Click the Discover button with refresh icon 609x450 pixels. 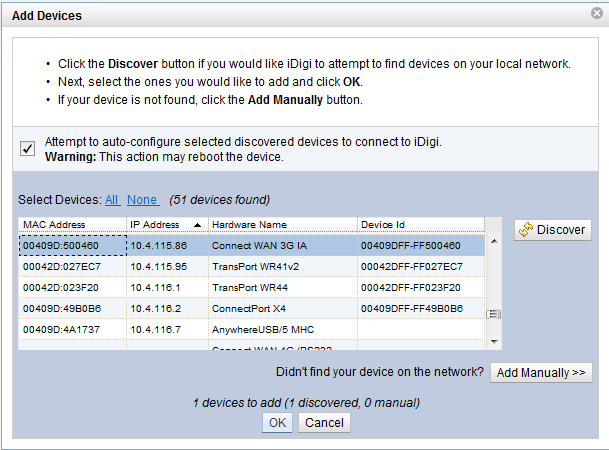[553, 230]
